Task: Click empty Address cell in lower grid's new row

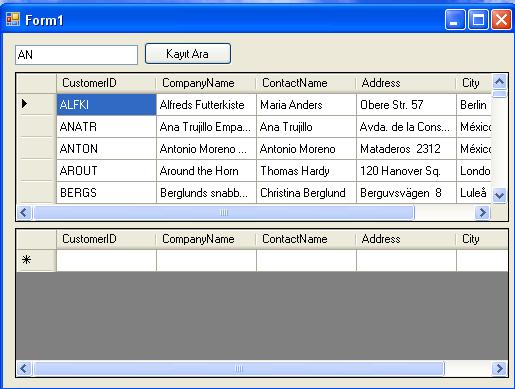Action: [406, 260]
